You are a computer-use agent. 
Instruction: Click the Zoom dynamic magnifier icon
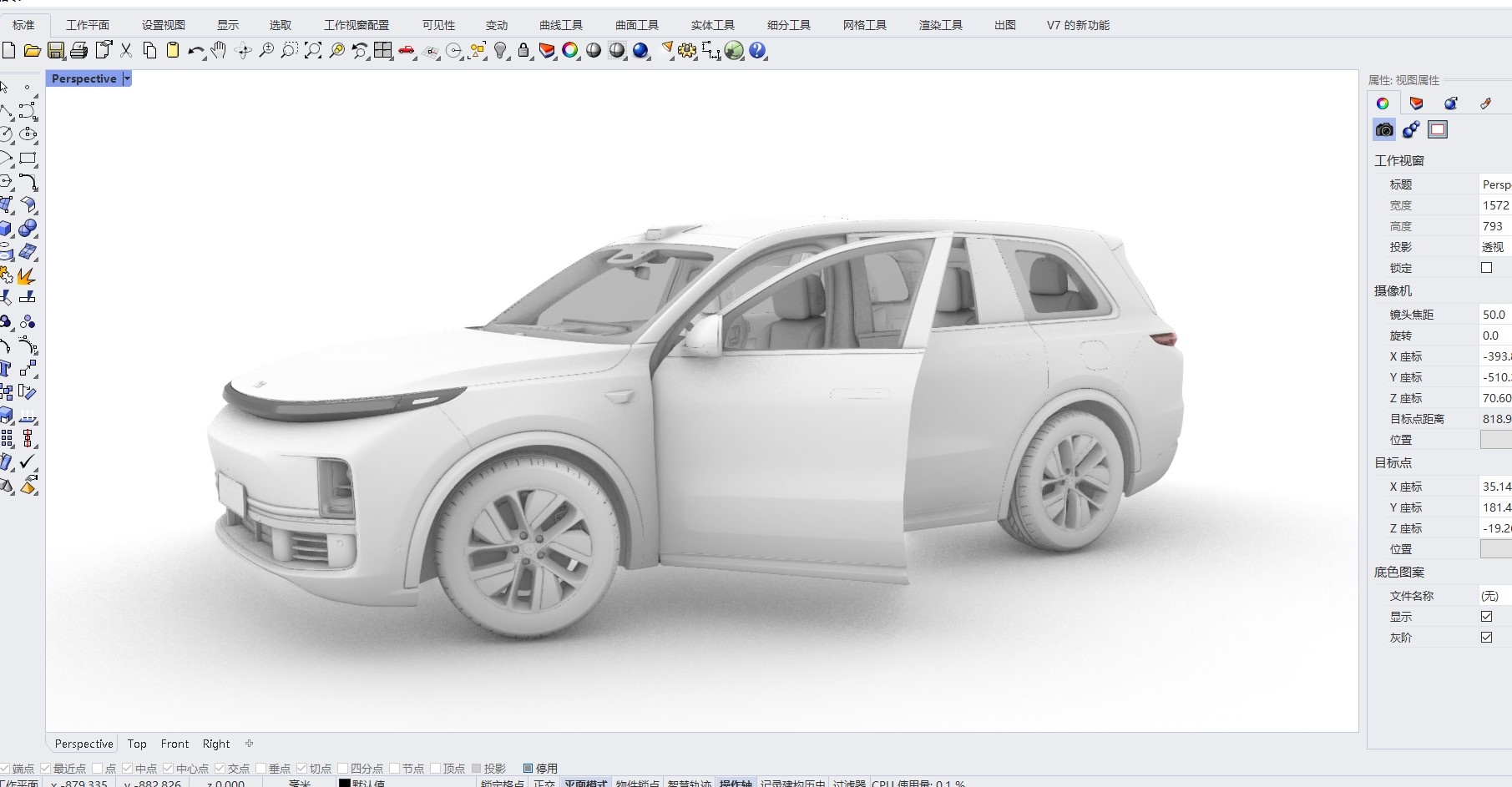point(266,51)
